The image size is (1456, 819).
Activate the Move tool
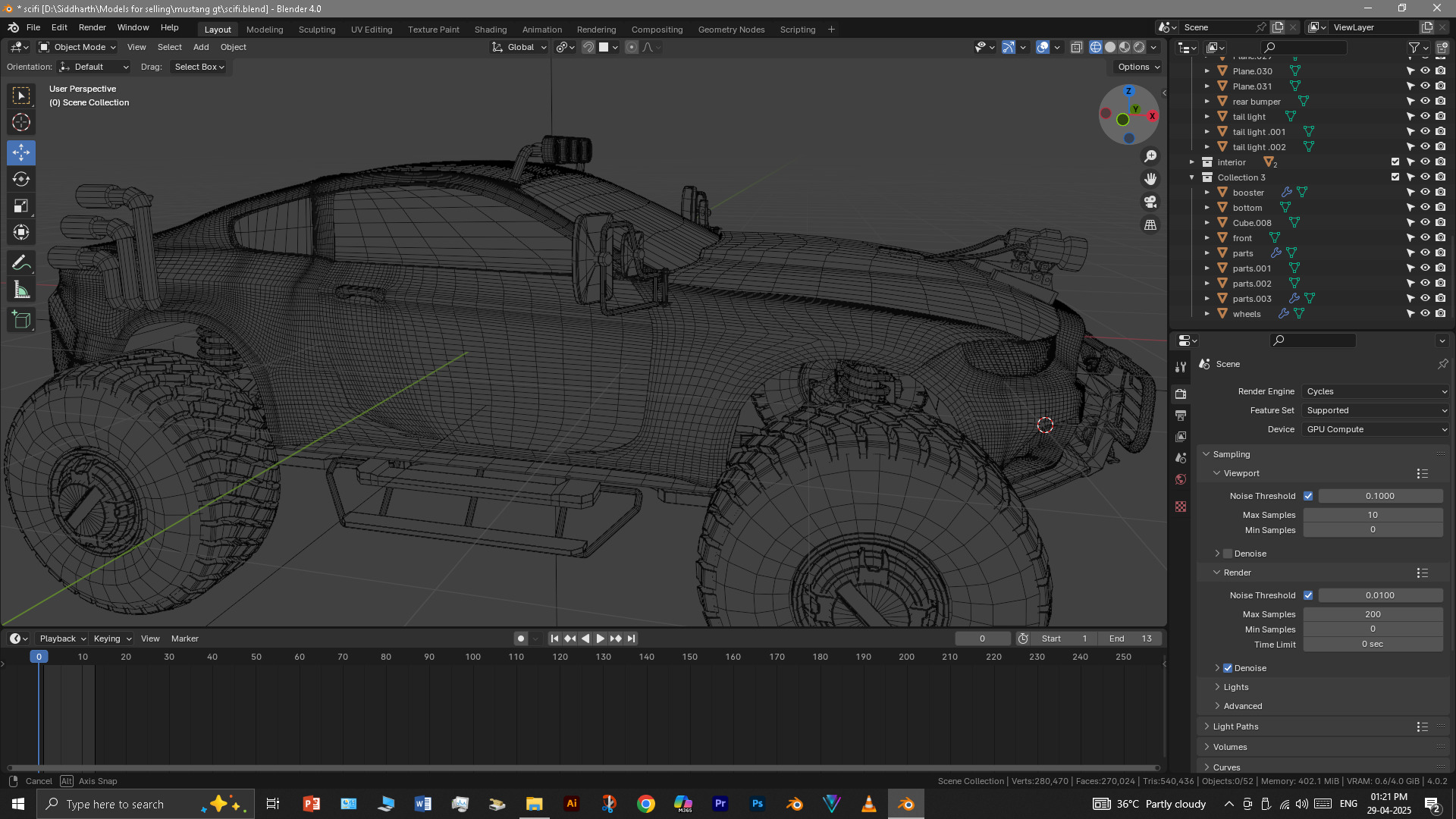pyautogui.click(x=21, y=152)
